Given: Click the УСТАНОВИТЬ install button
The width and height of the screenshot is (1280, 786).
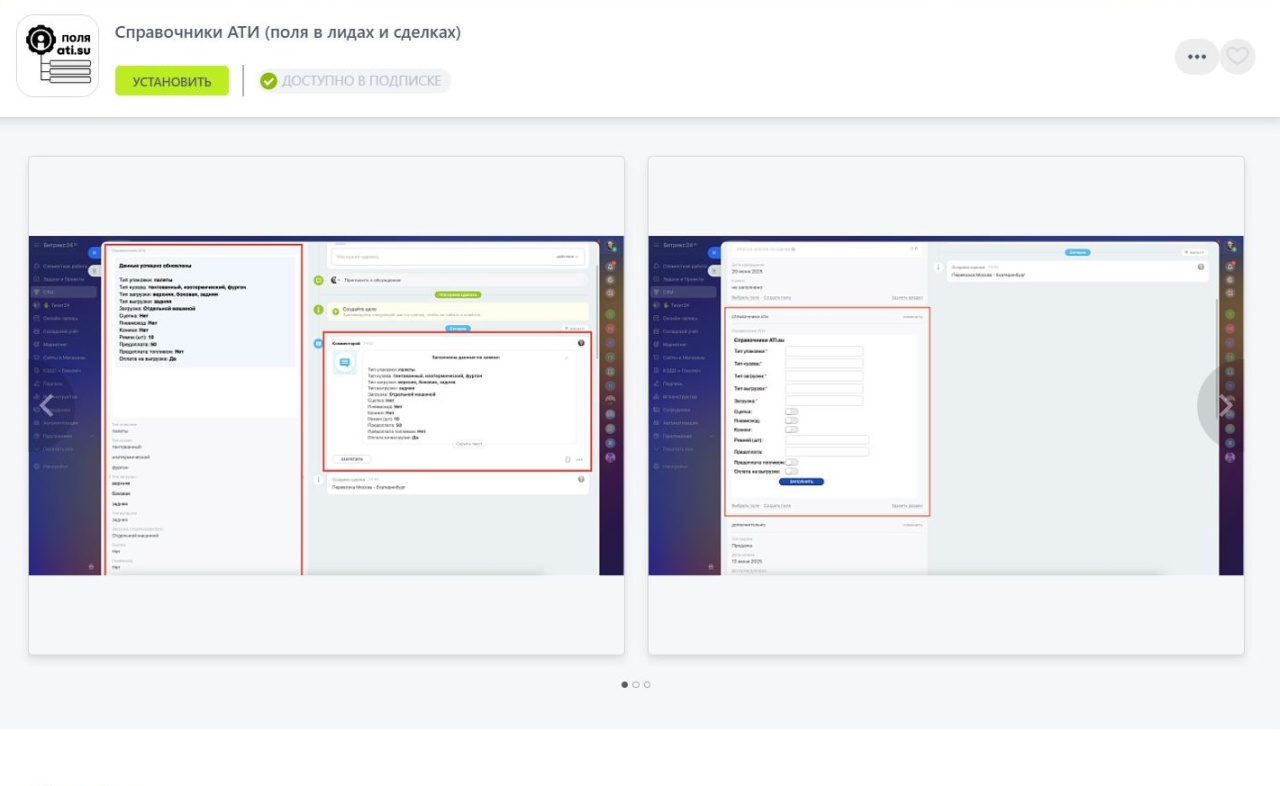Looking at the screenshot, I should click(x=172, y=81).
